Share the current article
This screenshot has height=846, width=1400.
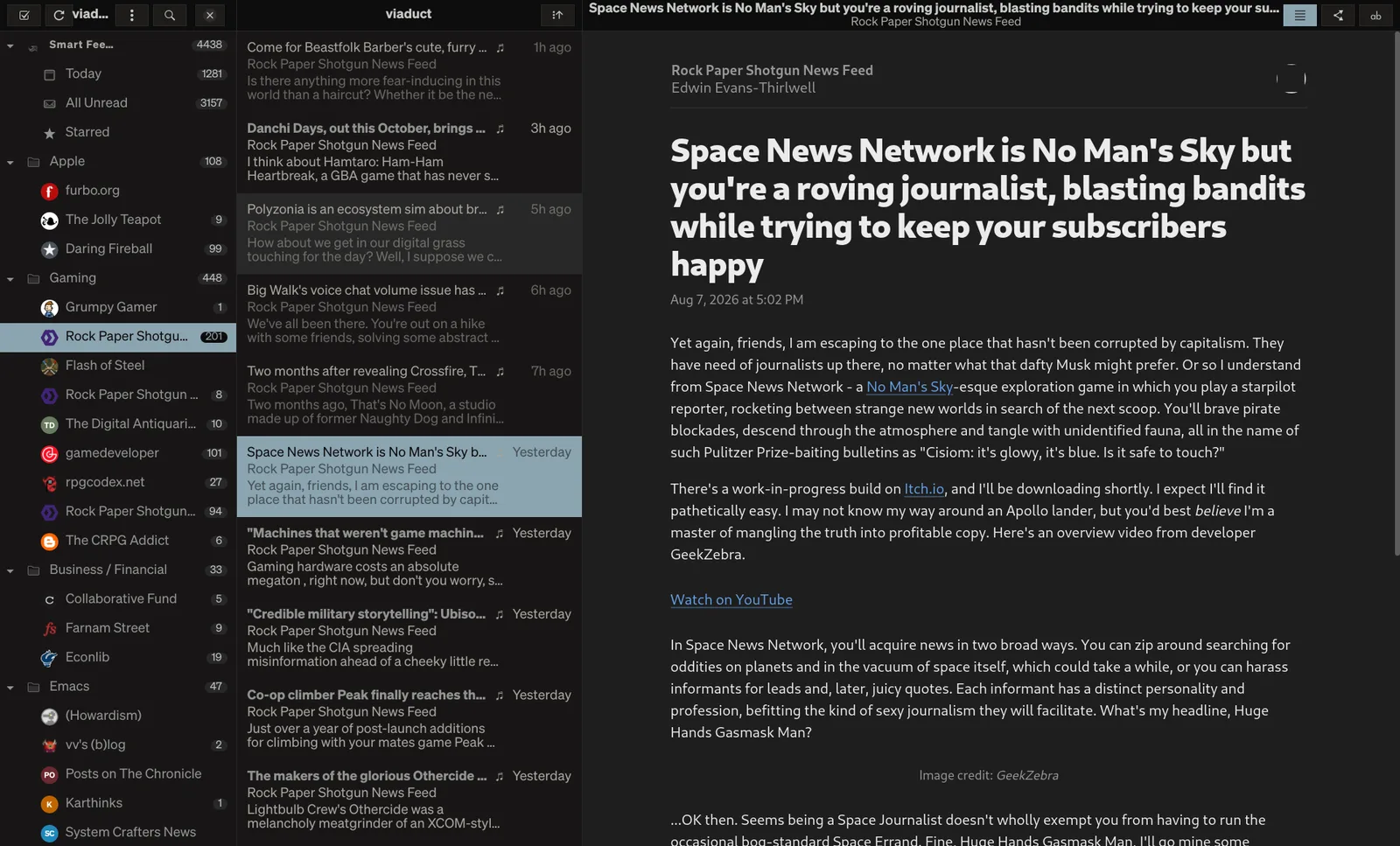coord(1338,15)
